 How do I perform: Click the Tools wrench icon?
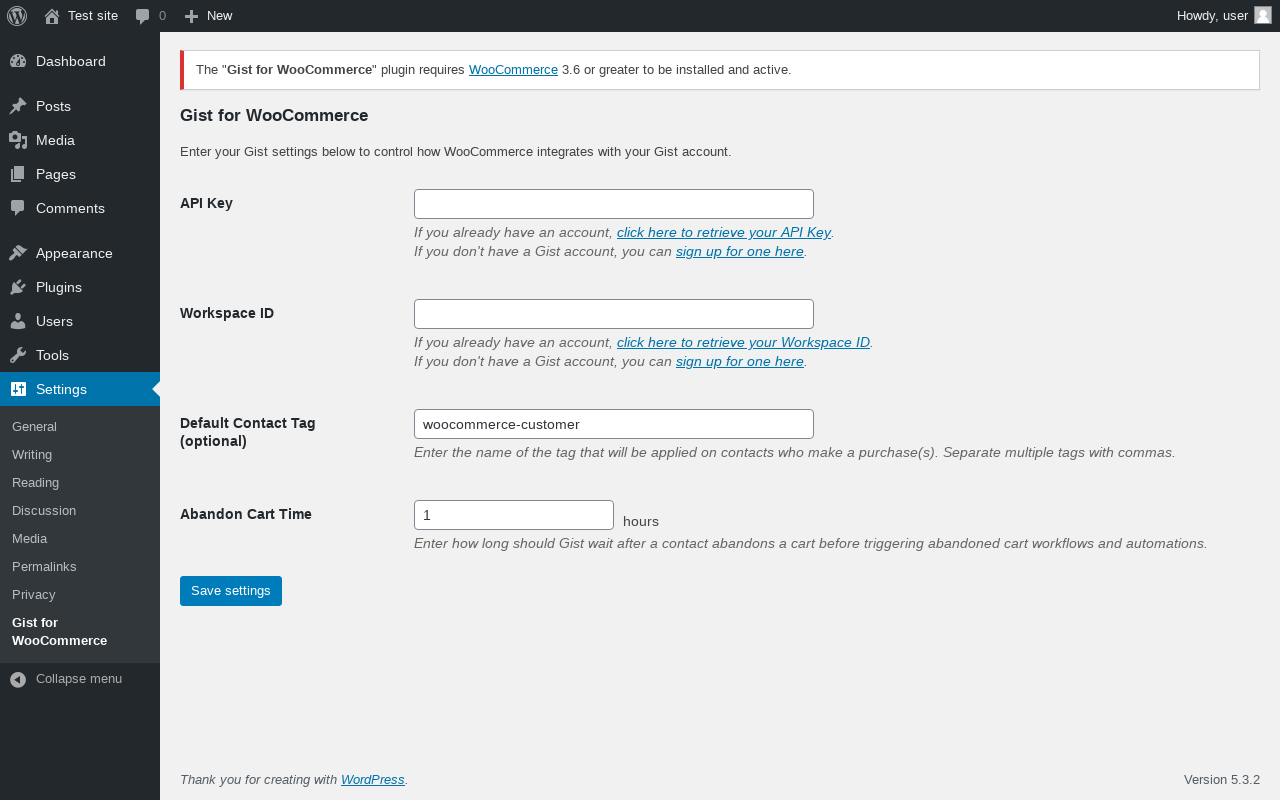18,355
